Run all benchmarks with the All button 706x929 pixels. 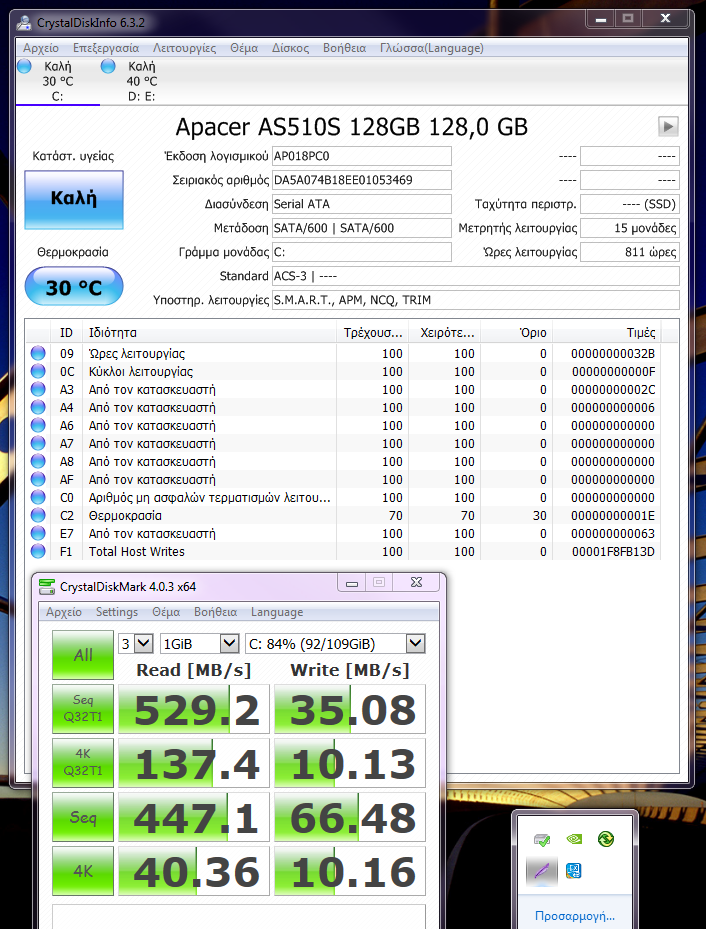pyautogui.click(x=83, y=655)
